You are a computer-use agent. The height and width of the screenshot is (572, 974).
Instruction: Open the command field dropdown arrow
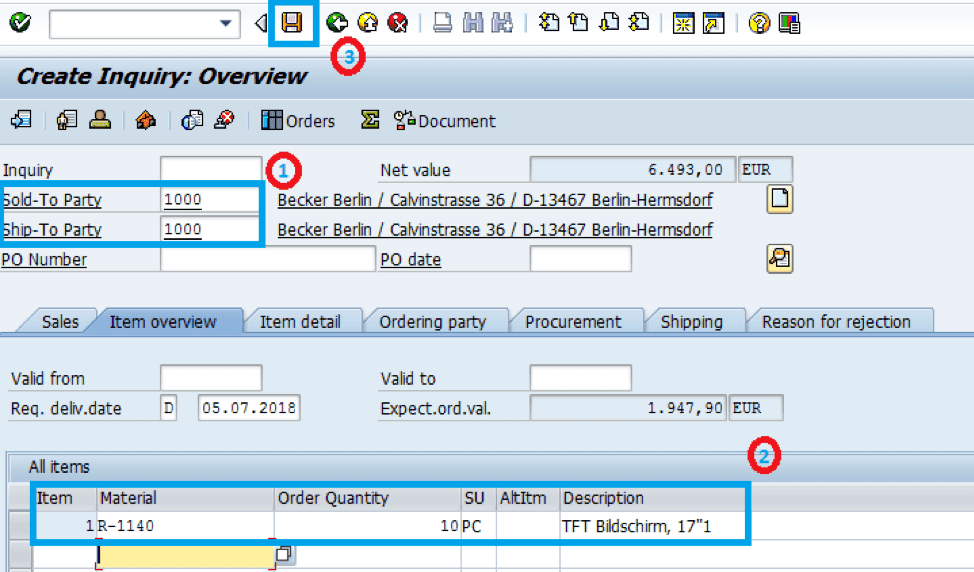[225, 24]
